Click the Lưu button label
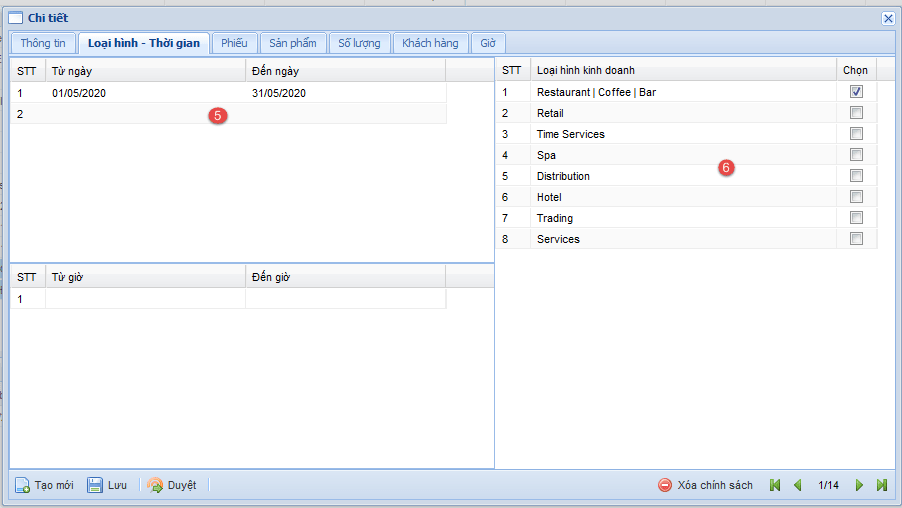 point(117,485)
